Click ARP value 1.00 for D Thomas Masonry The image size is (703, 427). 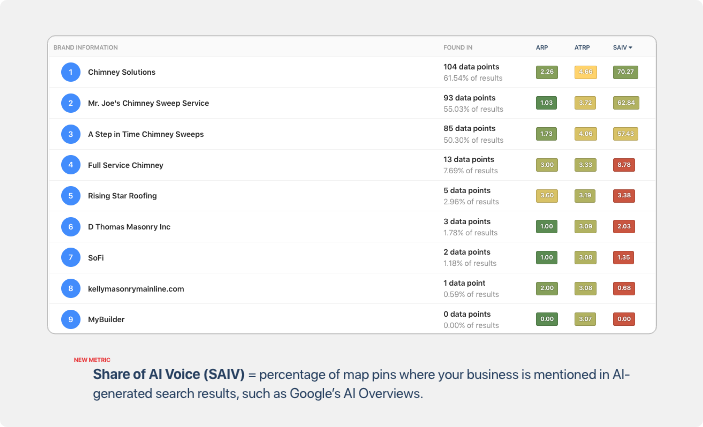click(x=547, y=227)
